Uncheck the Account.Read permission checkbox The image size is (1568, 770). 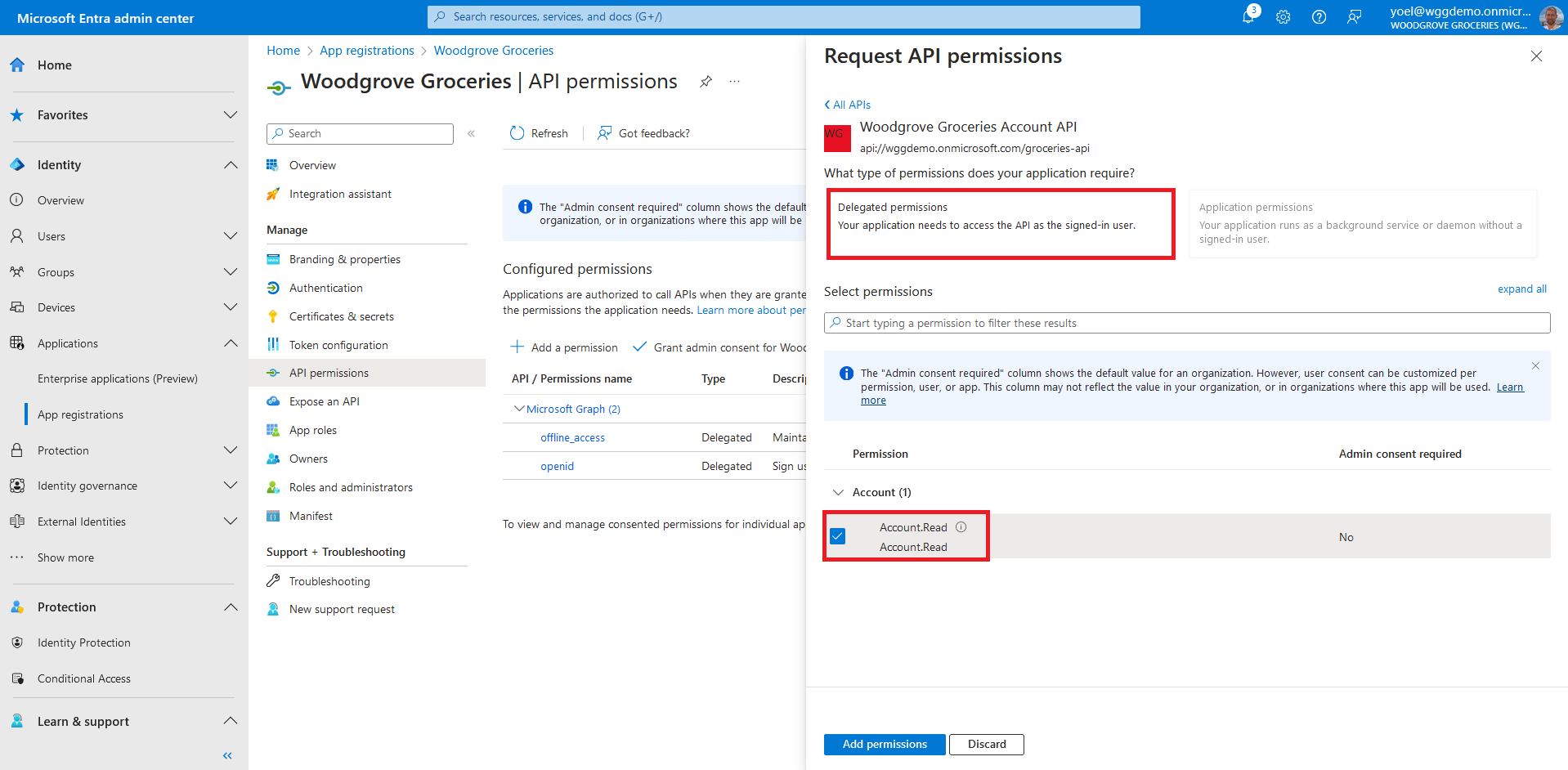click(837, 536)
